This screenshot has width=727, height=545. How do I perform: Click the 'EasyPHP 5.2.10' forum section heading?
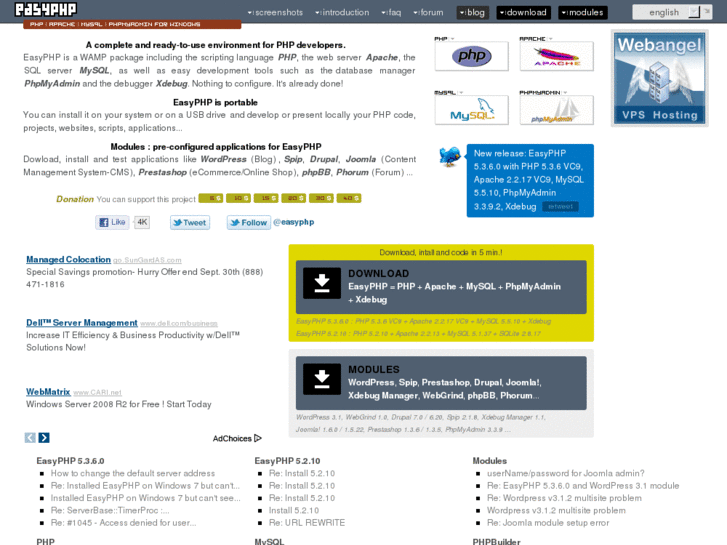click(x=287, y=461)
